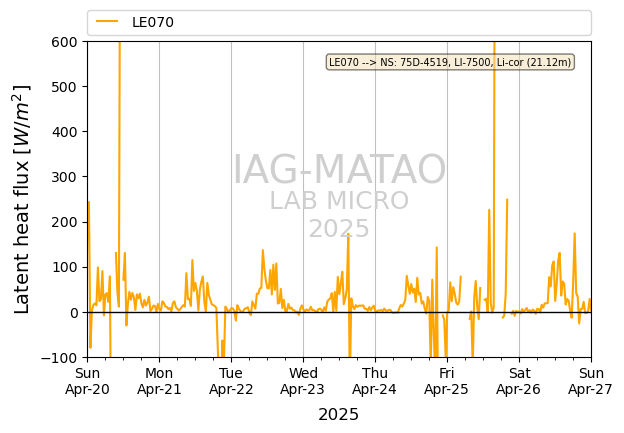Click the Sun Apr-20 date label
Image resolution: width=624 pixels, height=433 pixels.
coord(88,381)
